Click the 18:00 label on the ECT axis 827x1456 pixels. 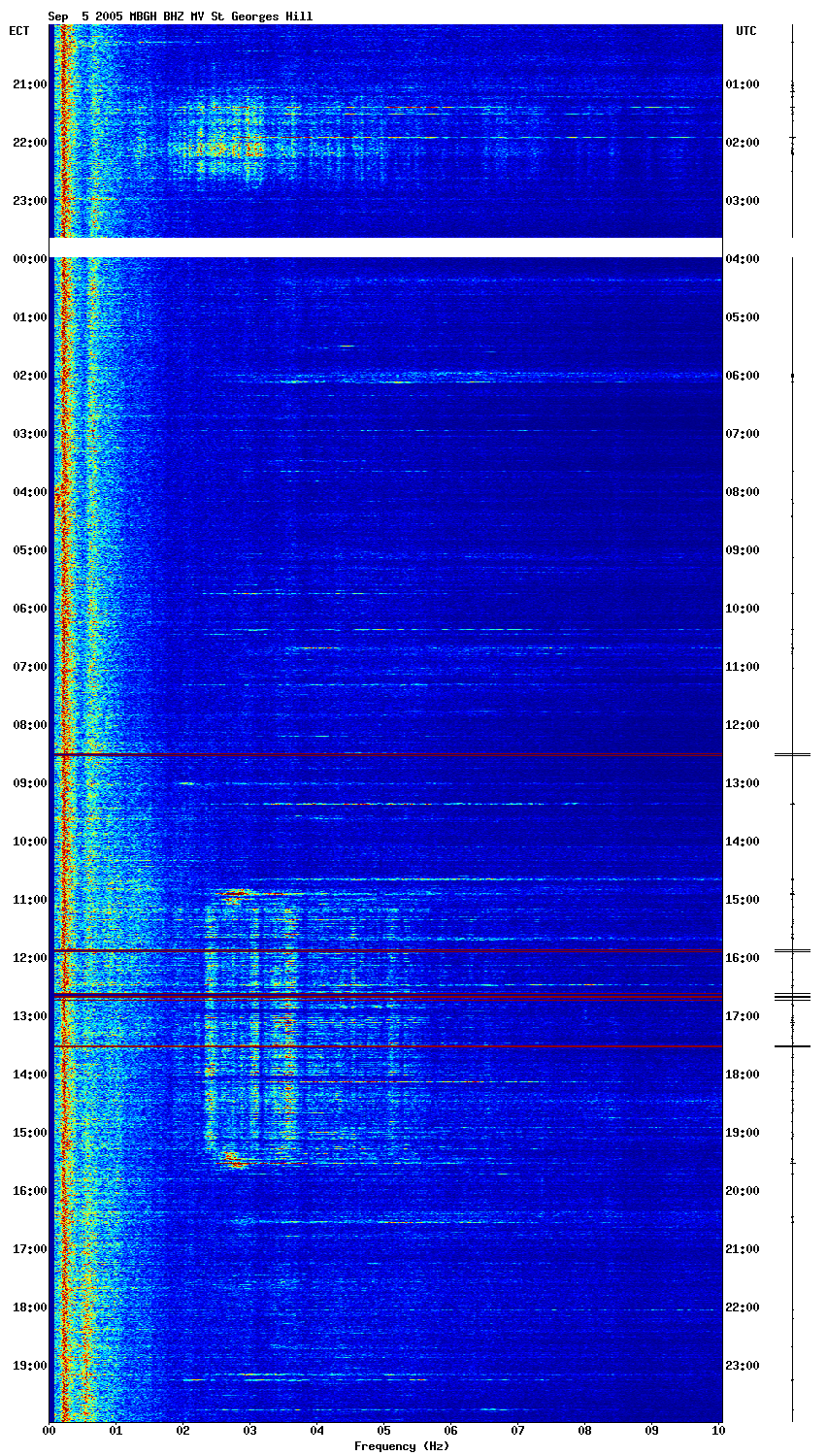coord(29,1307)
